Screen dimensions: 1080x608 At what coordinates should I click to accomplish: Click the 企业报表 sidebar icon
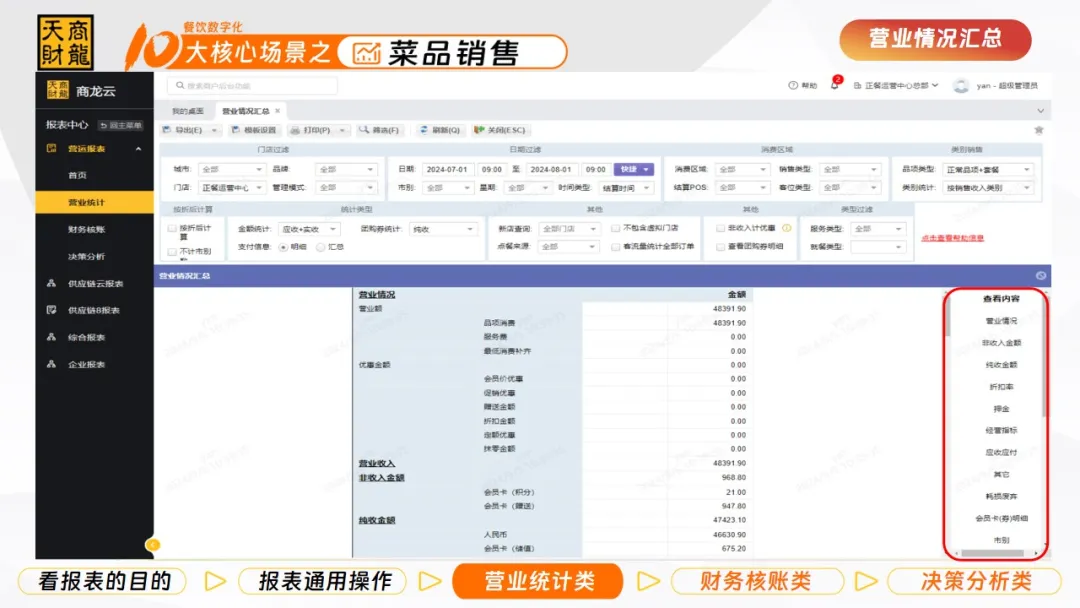tap(51, 364)
